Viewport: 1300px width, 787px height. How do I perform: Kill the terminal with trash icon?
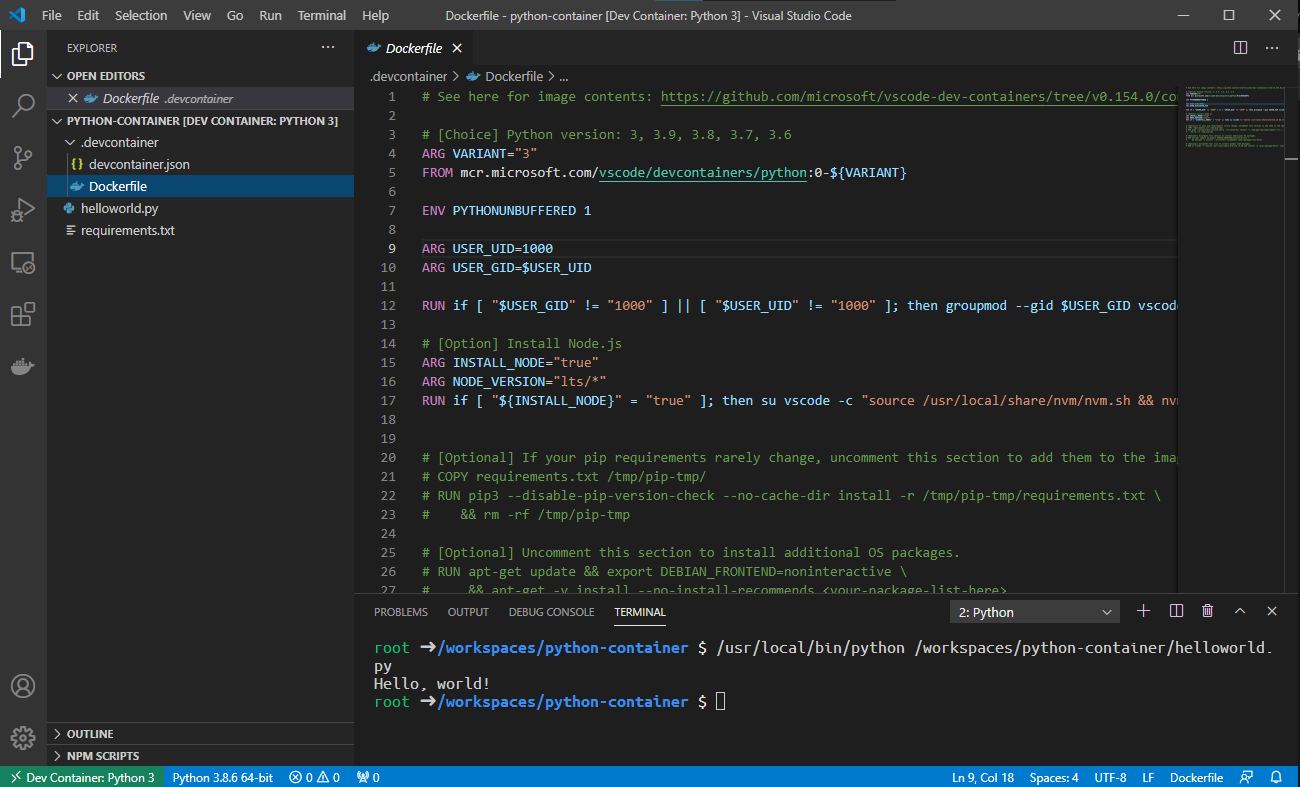1208,611
